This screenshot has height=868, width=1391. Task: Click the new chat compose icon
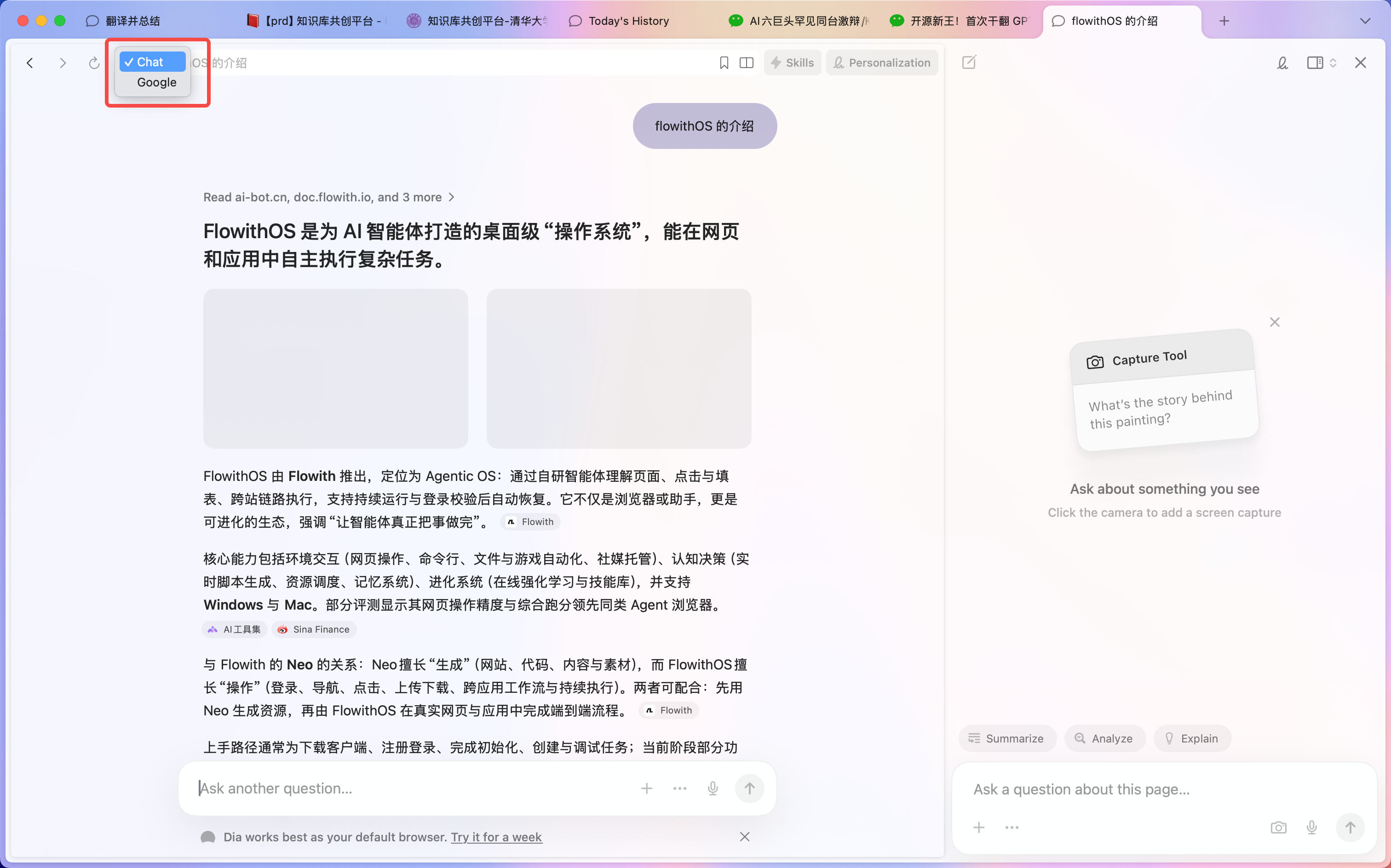969,62
